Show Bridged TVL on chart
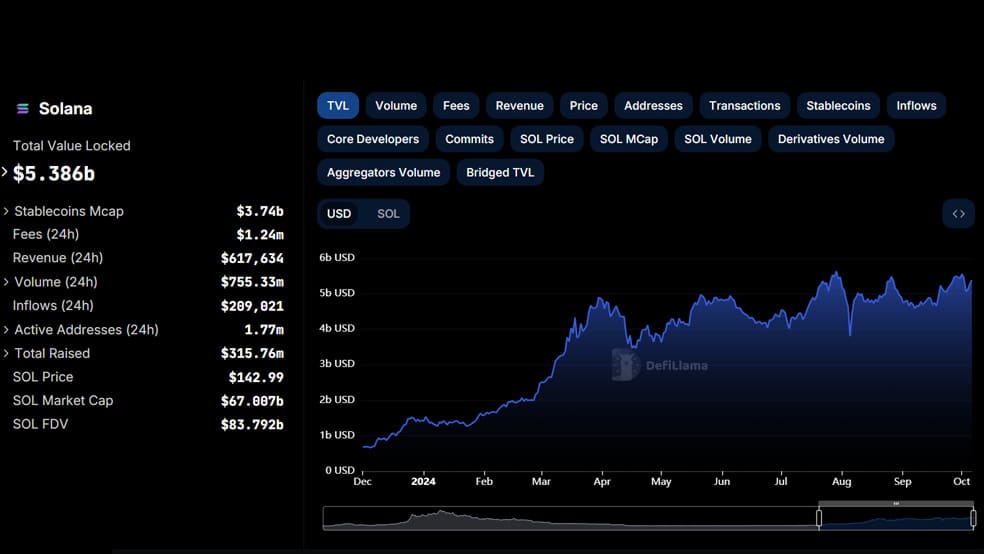The height and width of the screenshot is (554, 984). [x=500, y=173]
